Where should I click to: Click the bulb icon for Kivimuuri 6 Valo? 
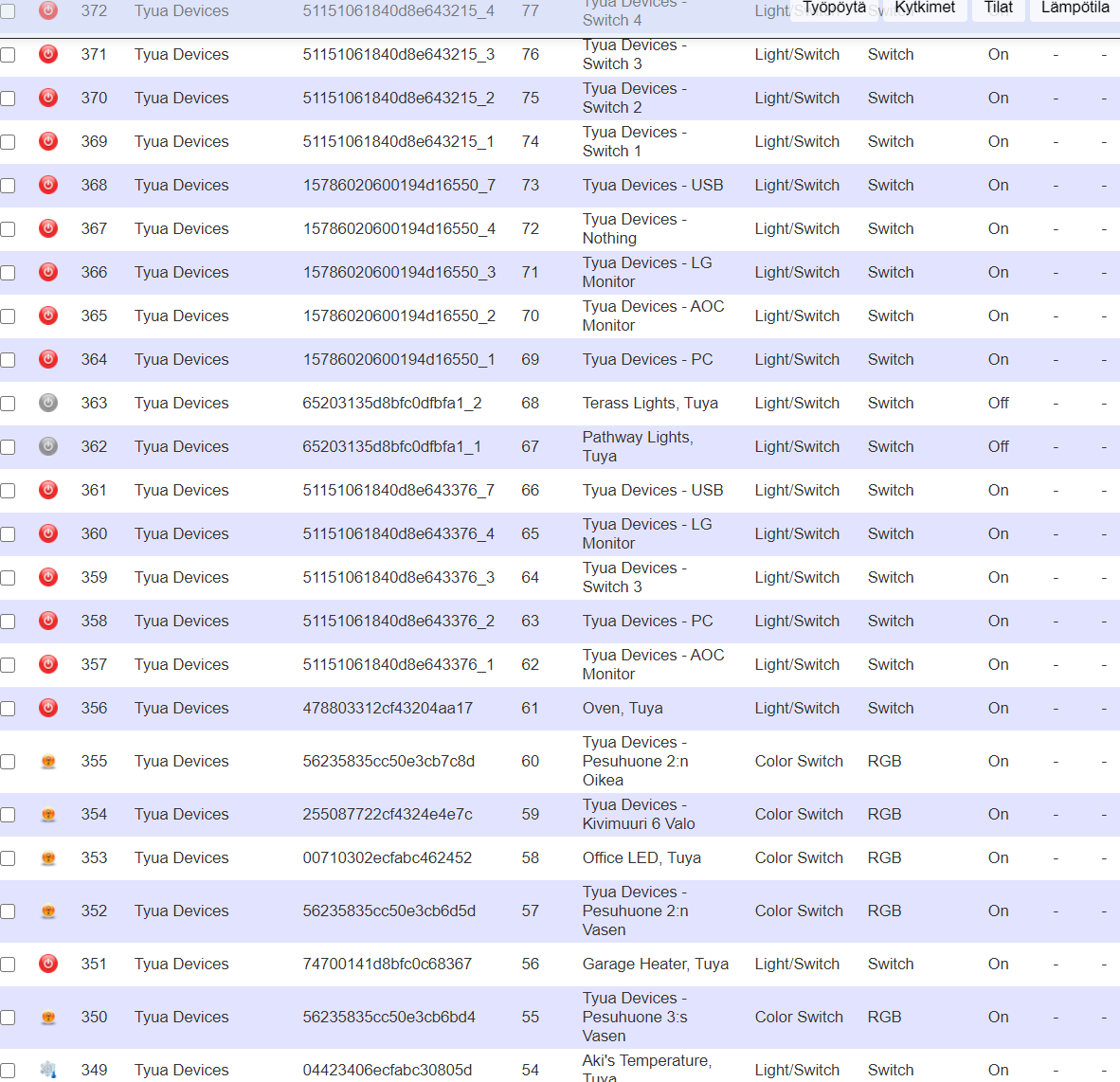pyautogui.click(x=48, y=814)
